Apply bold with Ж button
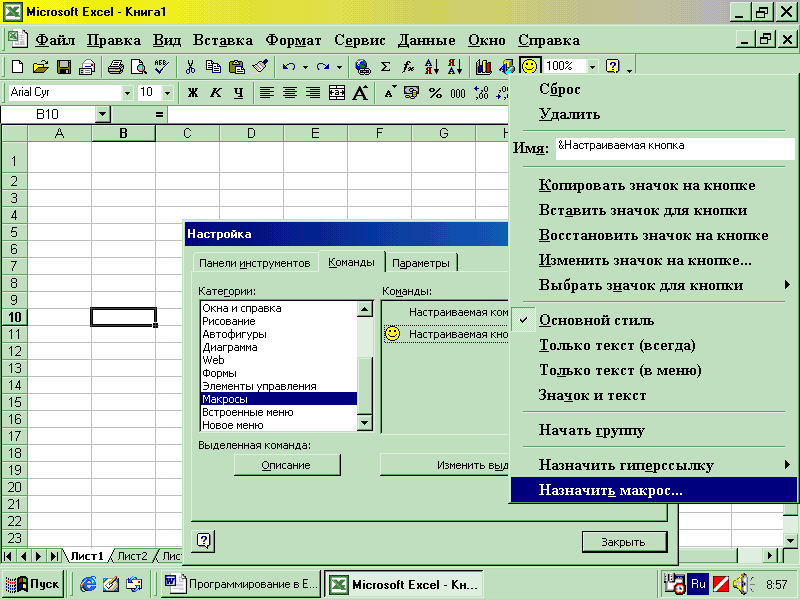 click(x=193, y=93)
